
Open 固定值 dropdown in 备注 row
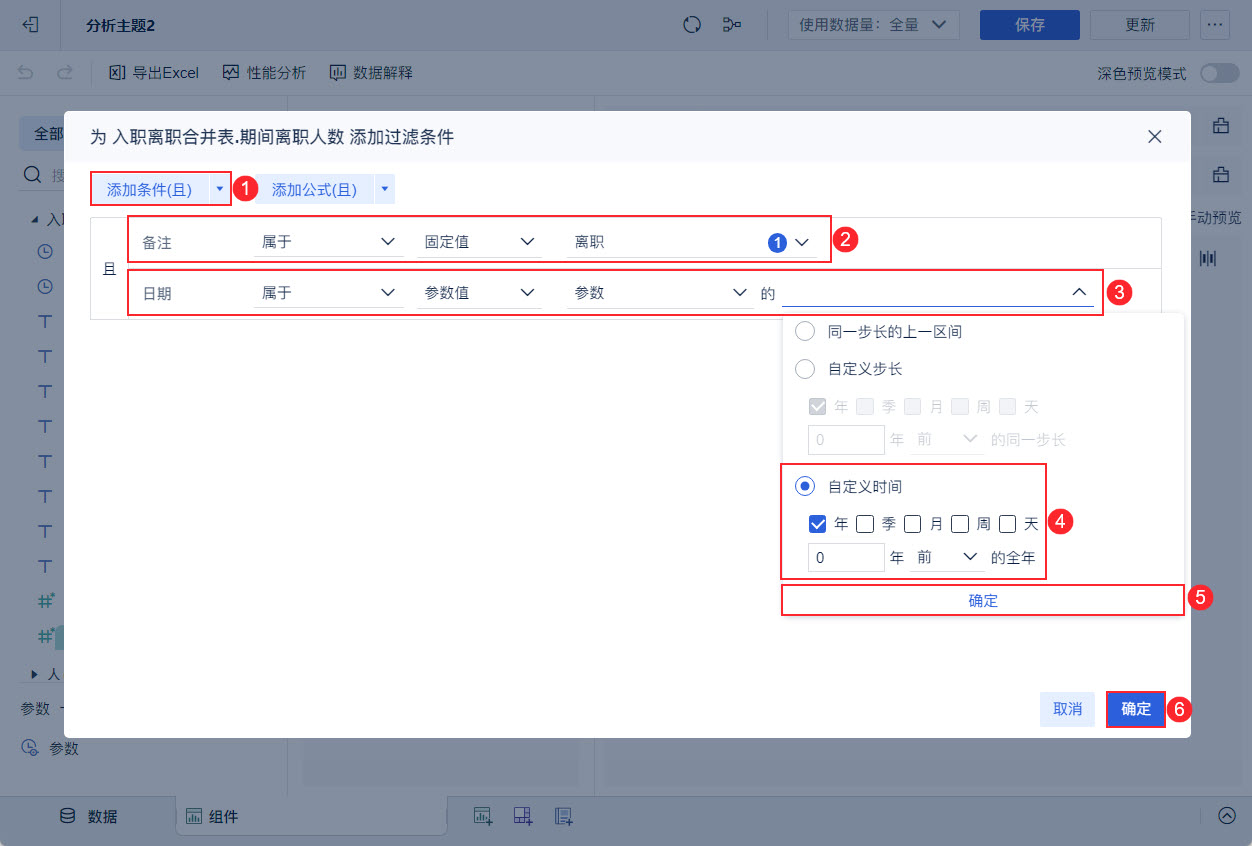pyautogui.click(x=479, y=242)
